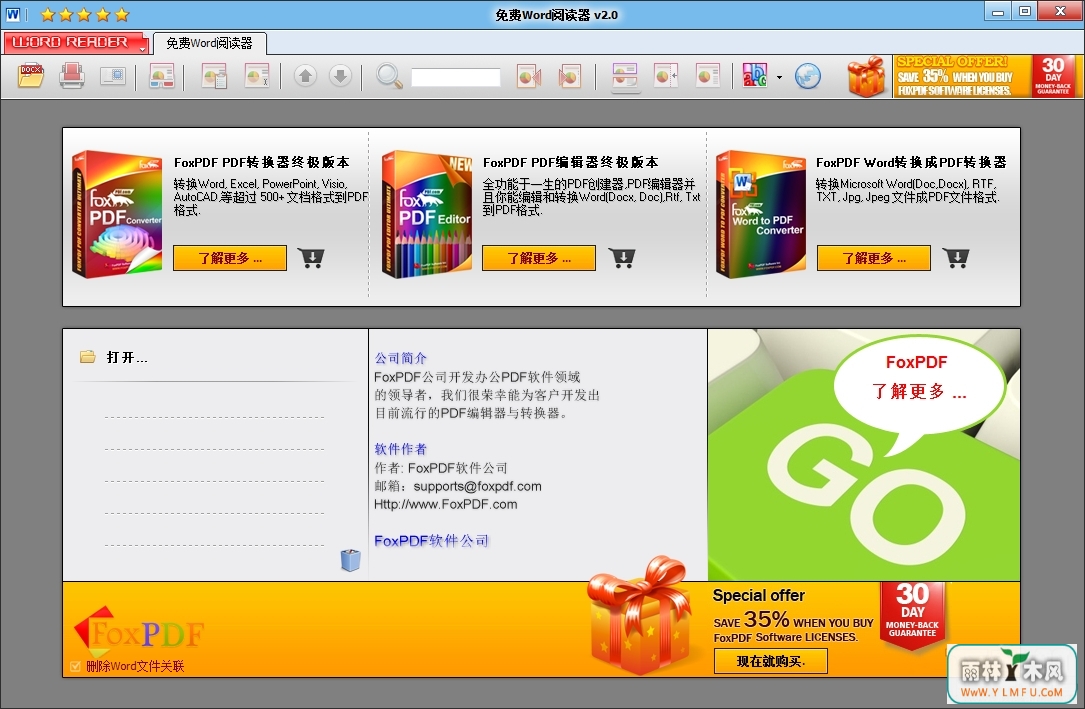Click the cart icon for FoxPDF PDF编辑器终极版本
Viewport: 1085px width, 709px height.
(621, 258)
